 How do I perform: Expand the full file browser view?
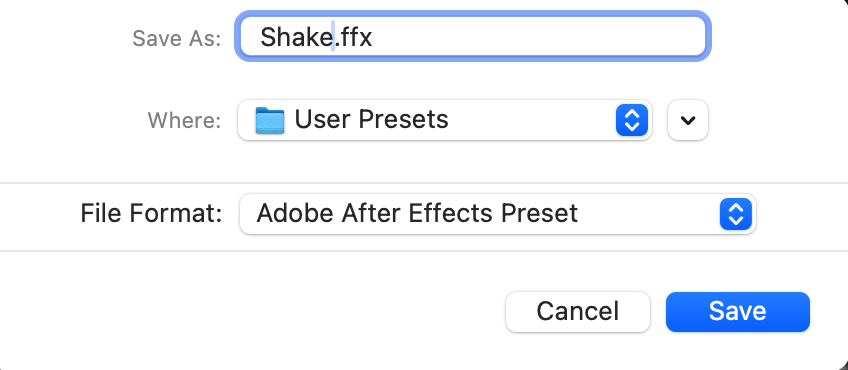point(688,120)
